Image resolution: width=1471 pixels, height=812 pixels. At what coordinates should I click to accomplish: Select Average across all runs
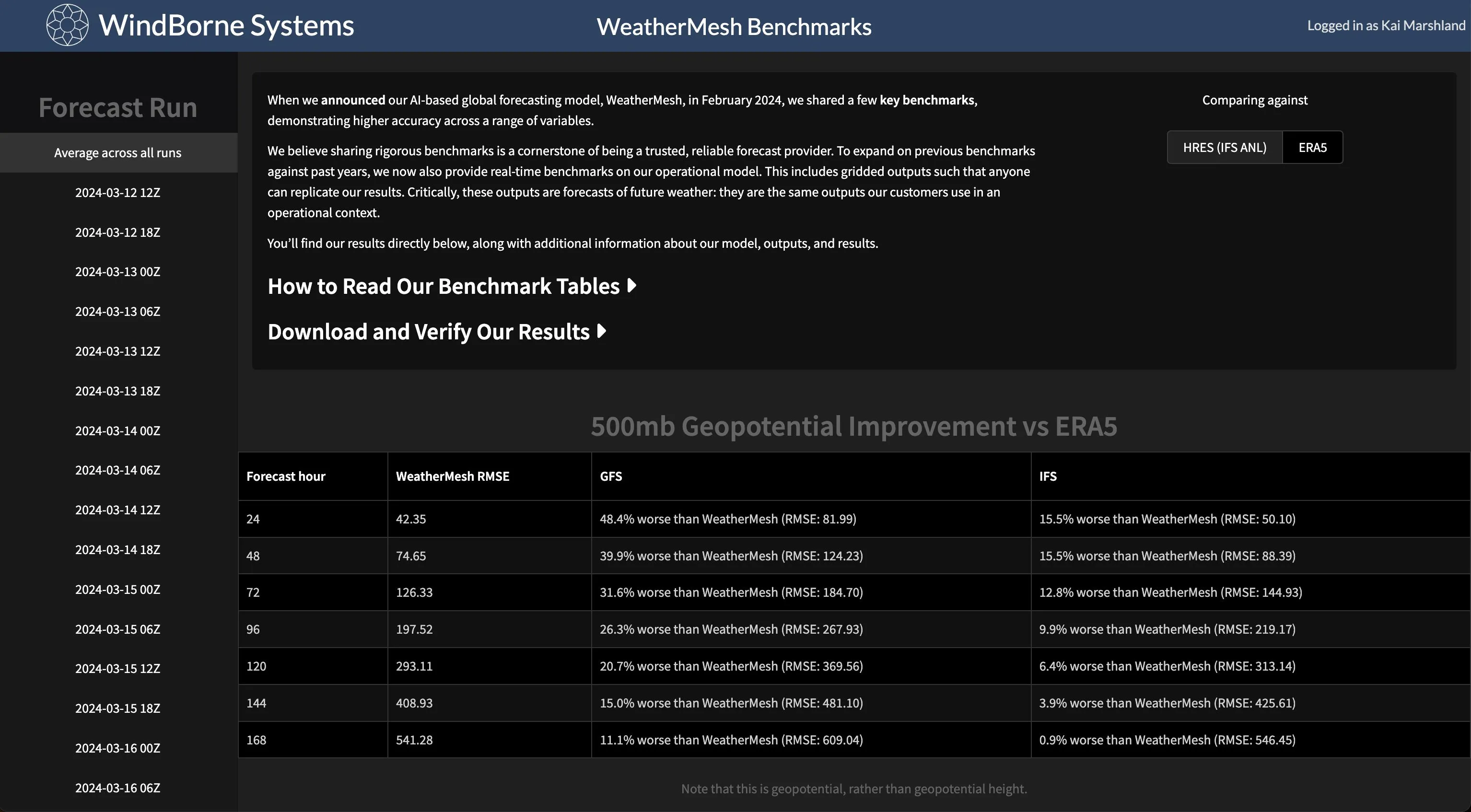click(x=118, y=152)
